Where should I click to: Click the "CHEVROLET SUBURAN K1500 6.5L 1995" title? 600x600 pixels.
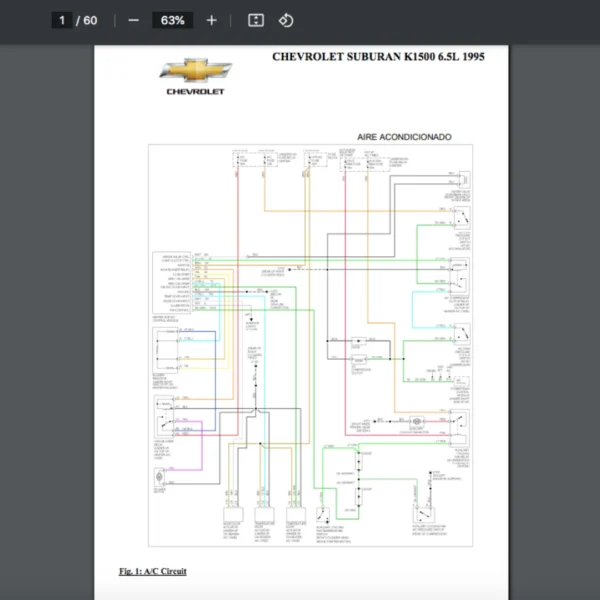point(378,57)
